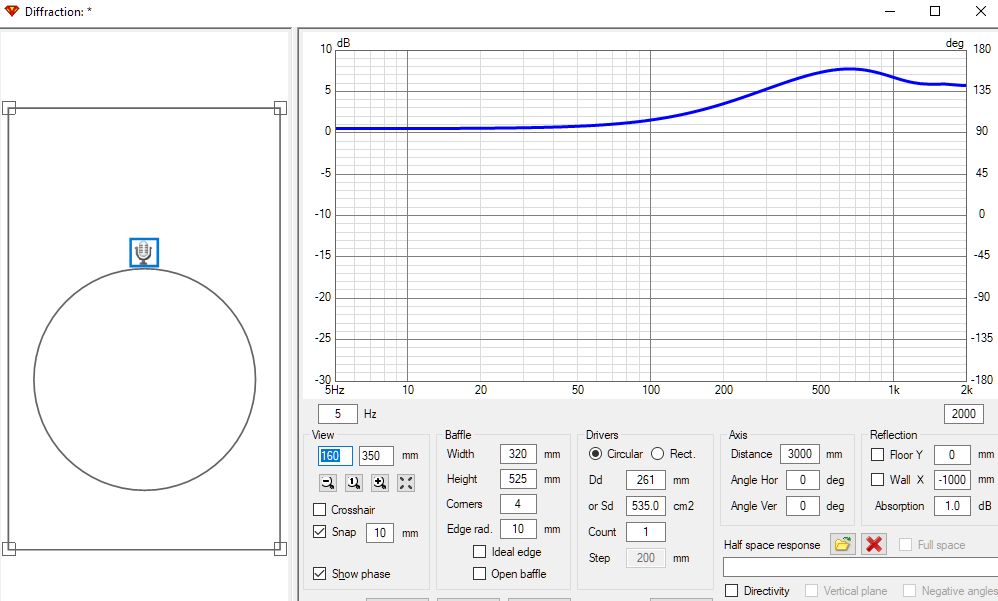The image size is (998, 601).
Task: Enable the Ideal edge checkbox
Action: coord(480,552)
